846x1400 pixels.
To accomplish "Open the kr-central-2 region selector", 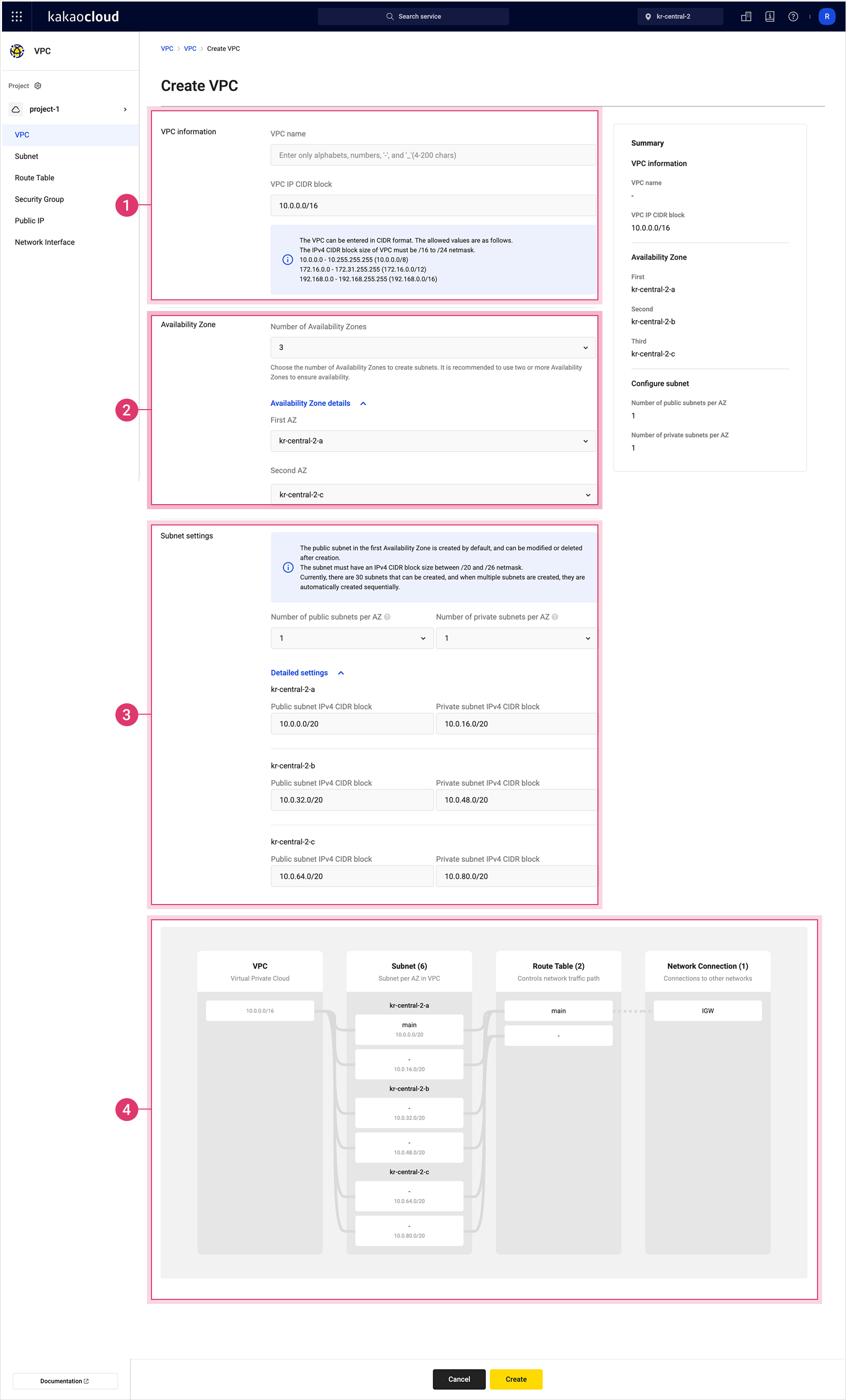I will click(680, 16).
